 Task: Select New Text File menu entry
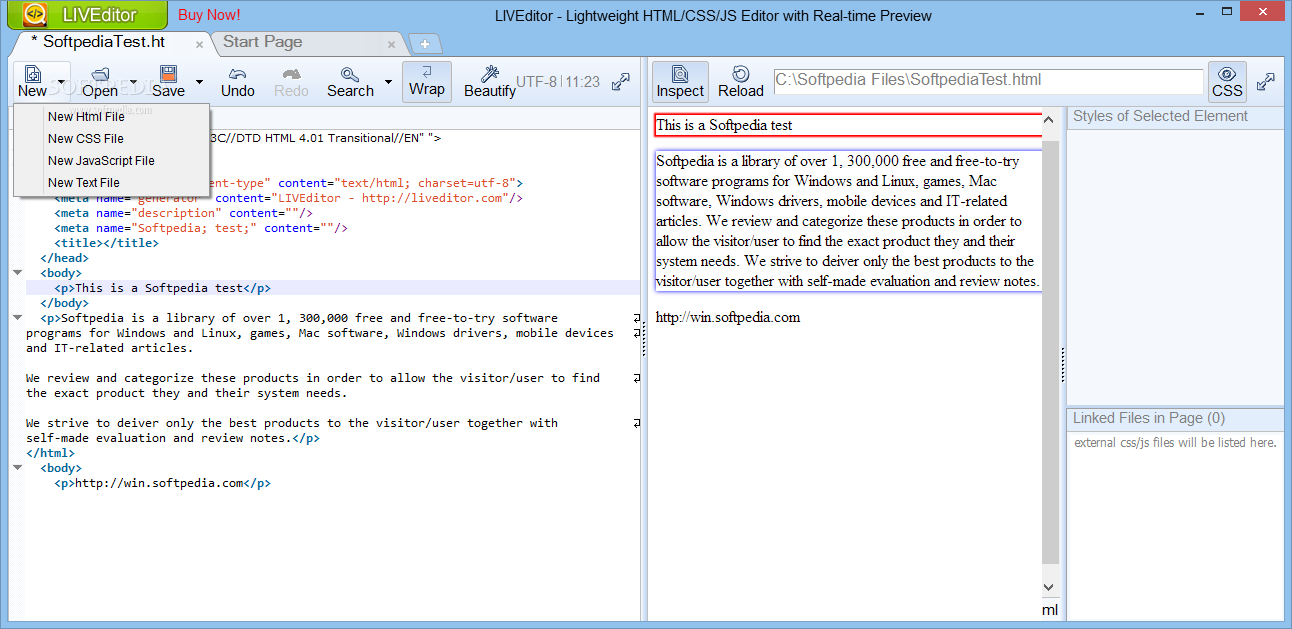point(112,182)
